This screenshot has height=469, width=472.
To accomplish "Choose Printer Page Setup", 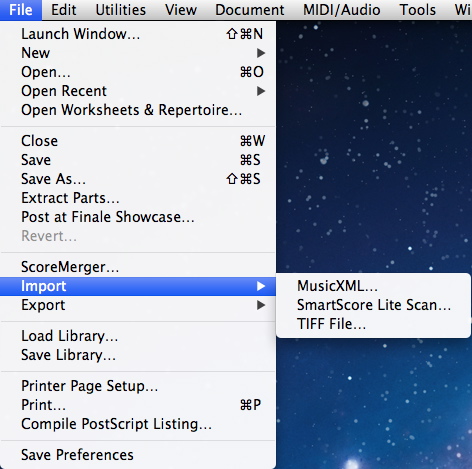I will [x=138, y=386].
